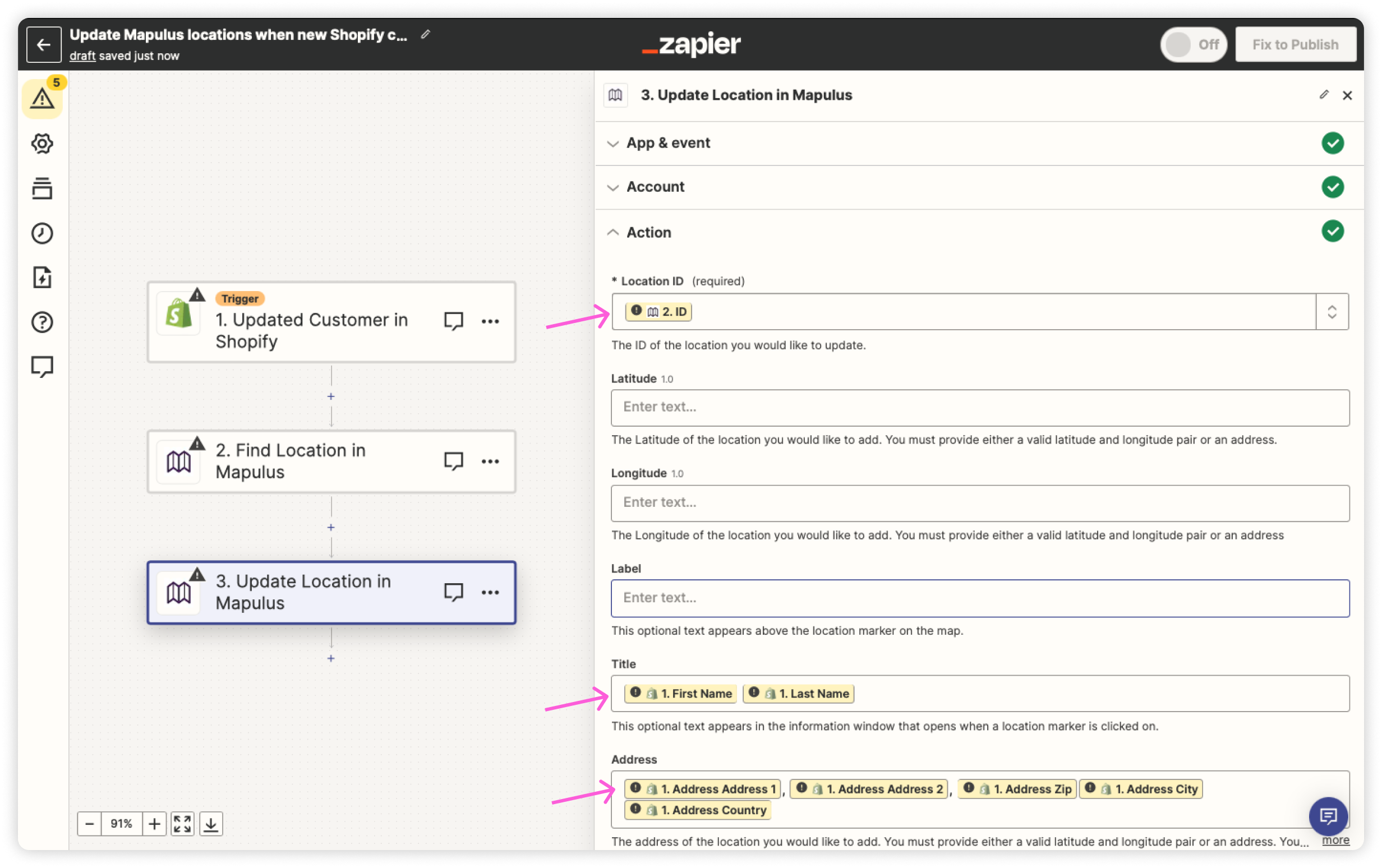The height and width of the screenshot is (868, 1382).
Task: Click the Account green checkmark
Action: (x=1333, y=187)
